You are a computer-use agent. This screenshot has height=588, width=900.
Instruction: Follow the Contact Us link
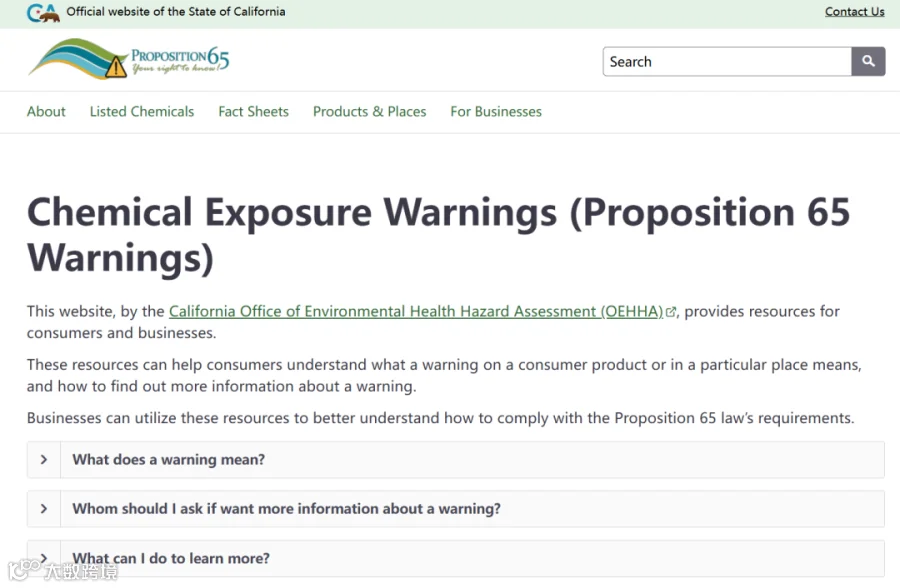pos(855,11)
